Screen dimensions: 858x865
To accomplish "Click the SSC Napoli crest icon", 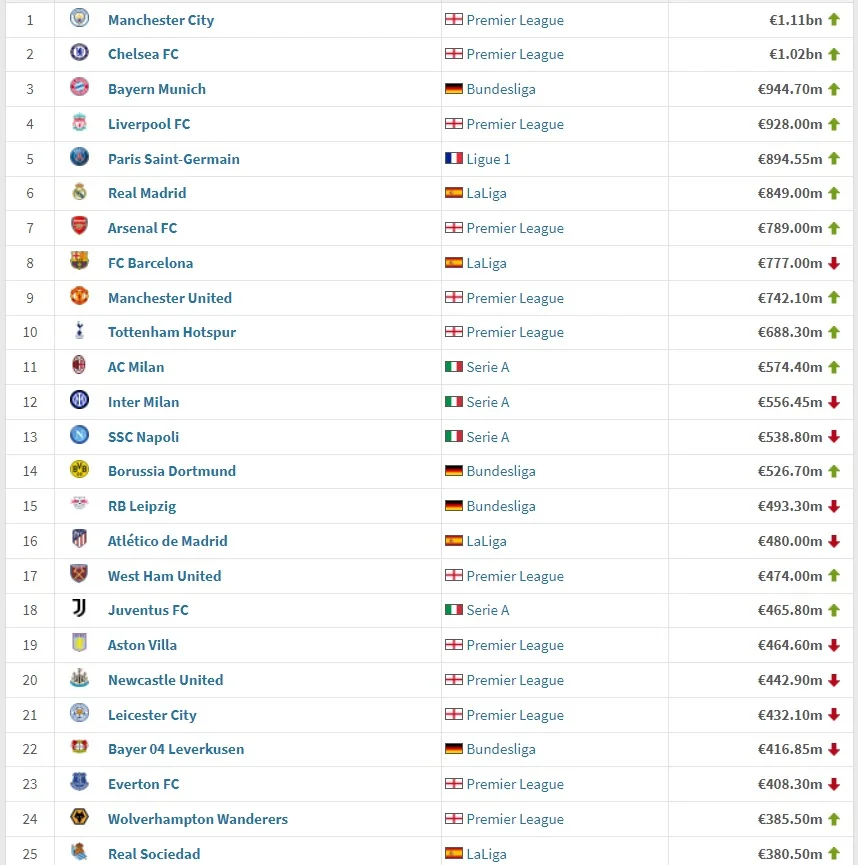I will [79, 436].
